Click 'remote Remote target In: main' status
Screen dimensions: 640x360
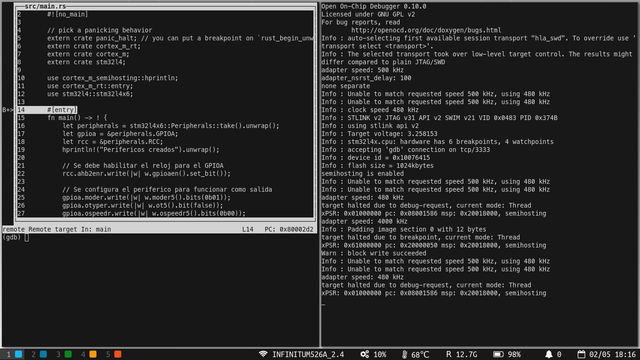(57, 229)
